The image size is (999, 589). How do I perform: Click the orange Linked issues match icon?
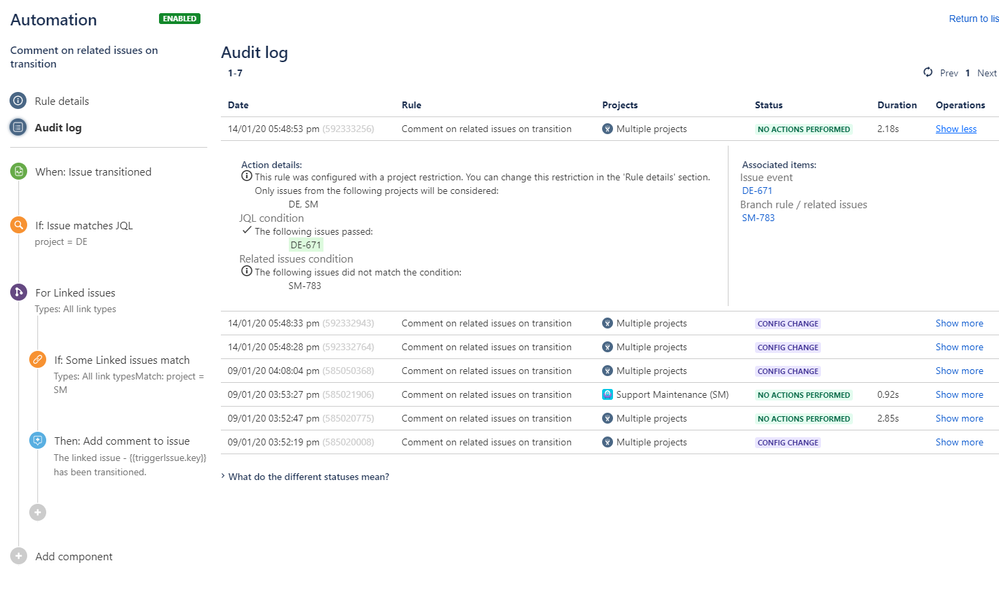pos(38,360)
